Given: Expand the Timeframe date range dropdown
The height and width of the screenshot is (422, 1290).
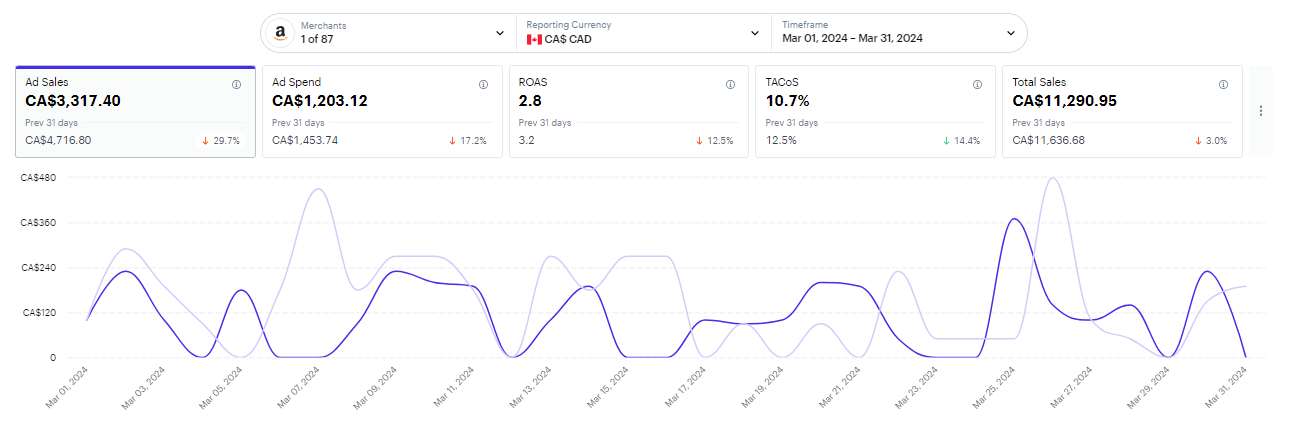Looking at the screenshot, I should tap(1011, 33).
